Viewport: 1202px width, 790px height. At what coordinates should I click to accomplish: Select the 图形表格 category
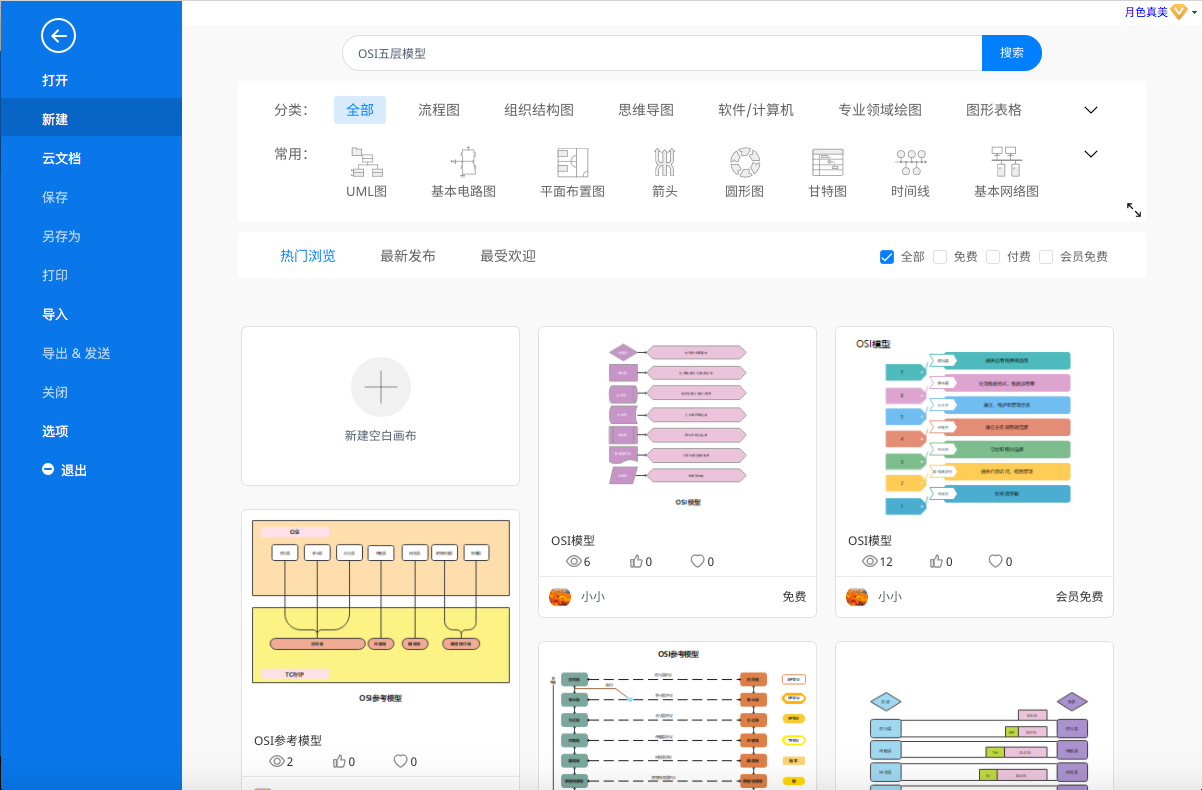point(994,110)
